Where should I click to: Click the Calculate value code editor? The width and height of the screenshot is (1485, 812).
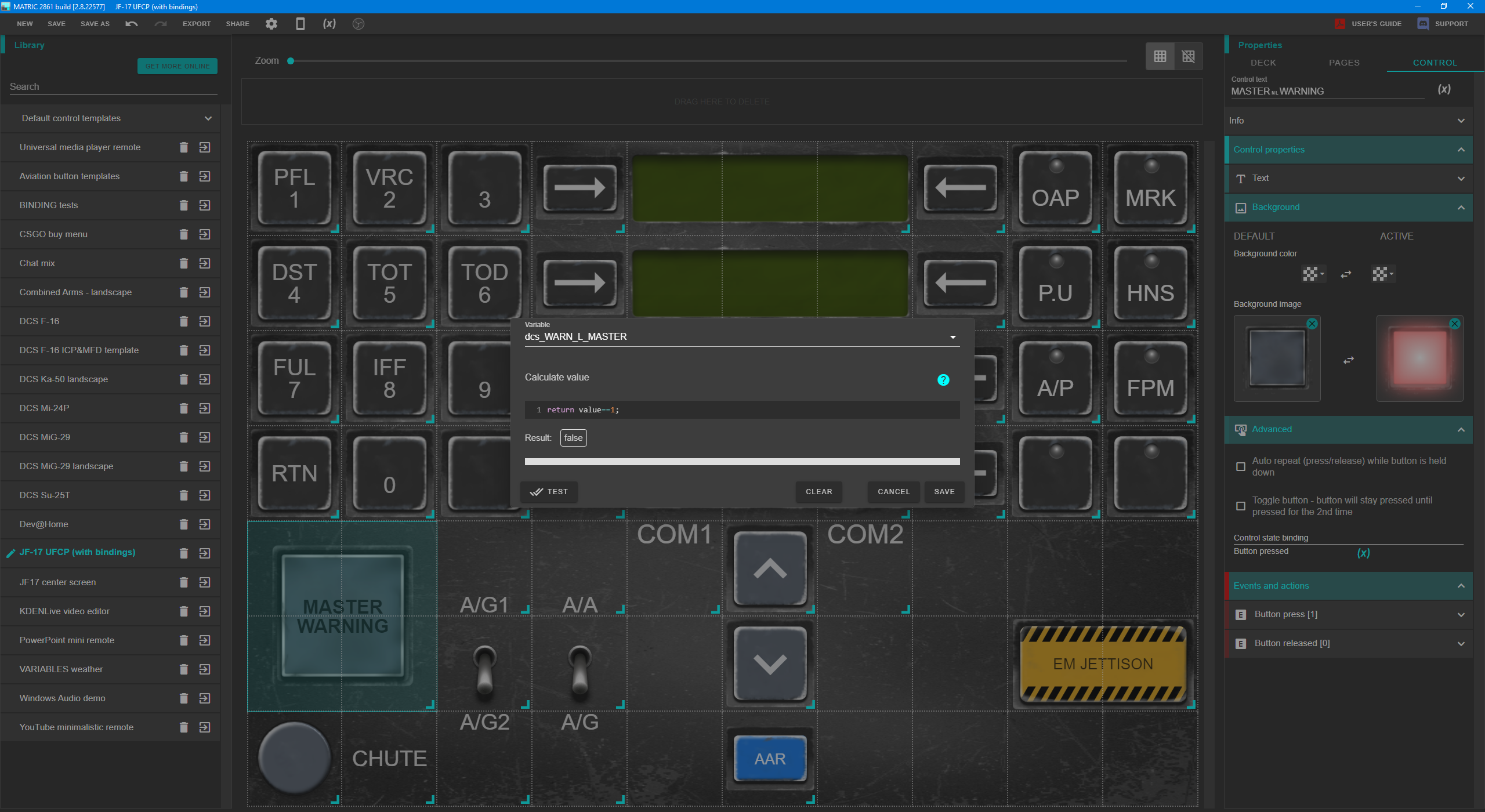[742, 410]
